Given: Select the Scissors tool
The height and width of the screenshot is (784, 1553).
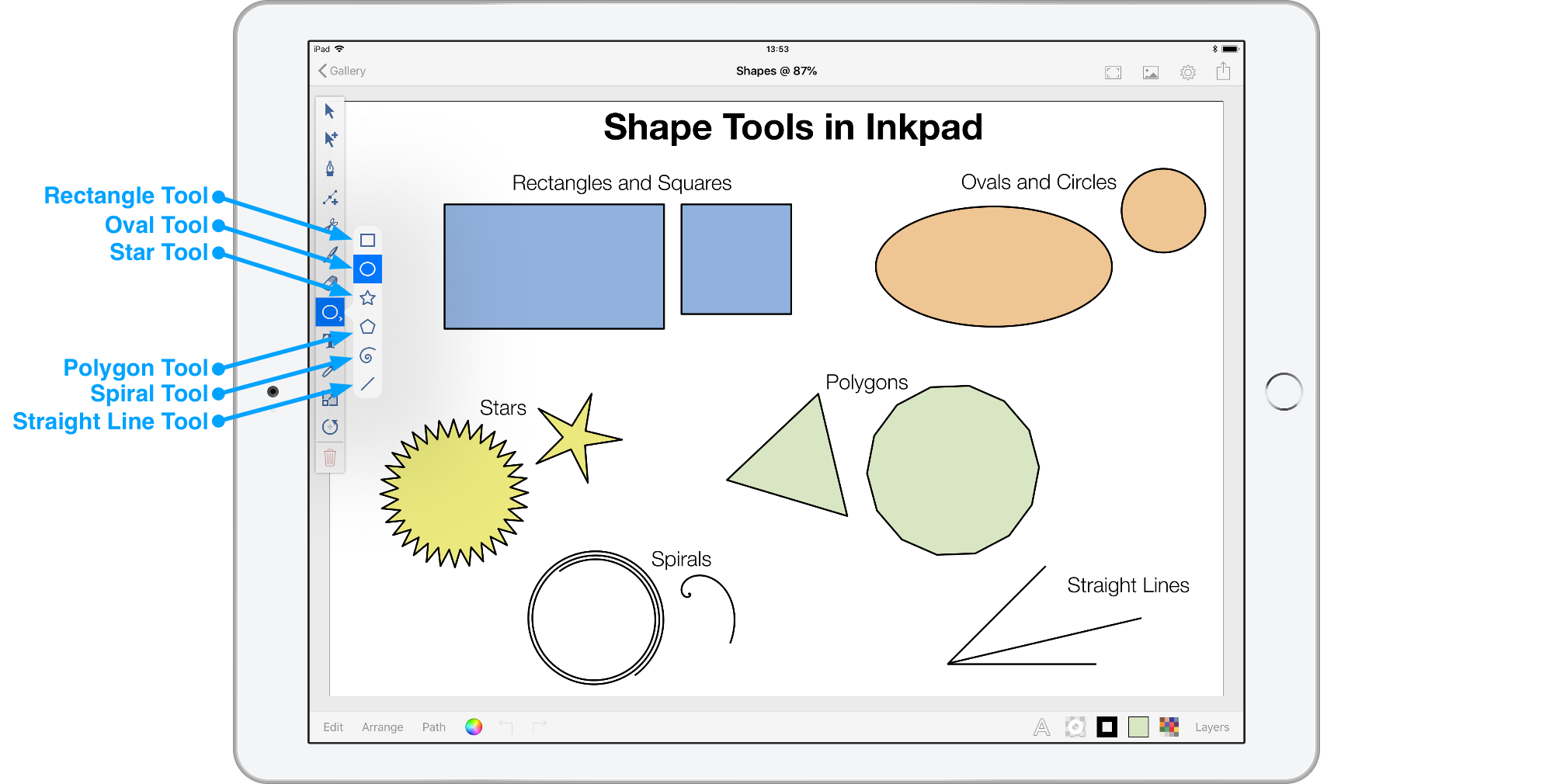Looking at the screenshot, I should [x=332, y=225].
